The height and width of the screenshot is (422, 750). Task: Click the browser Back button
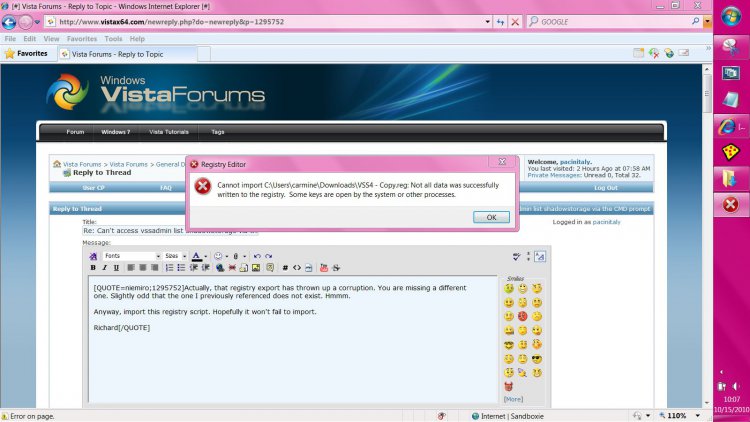pos(9,22)
